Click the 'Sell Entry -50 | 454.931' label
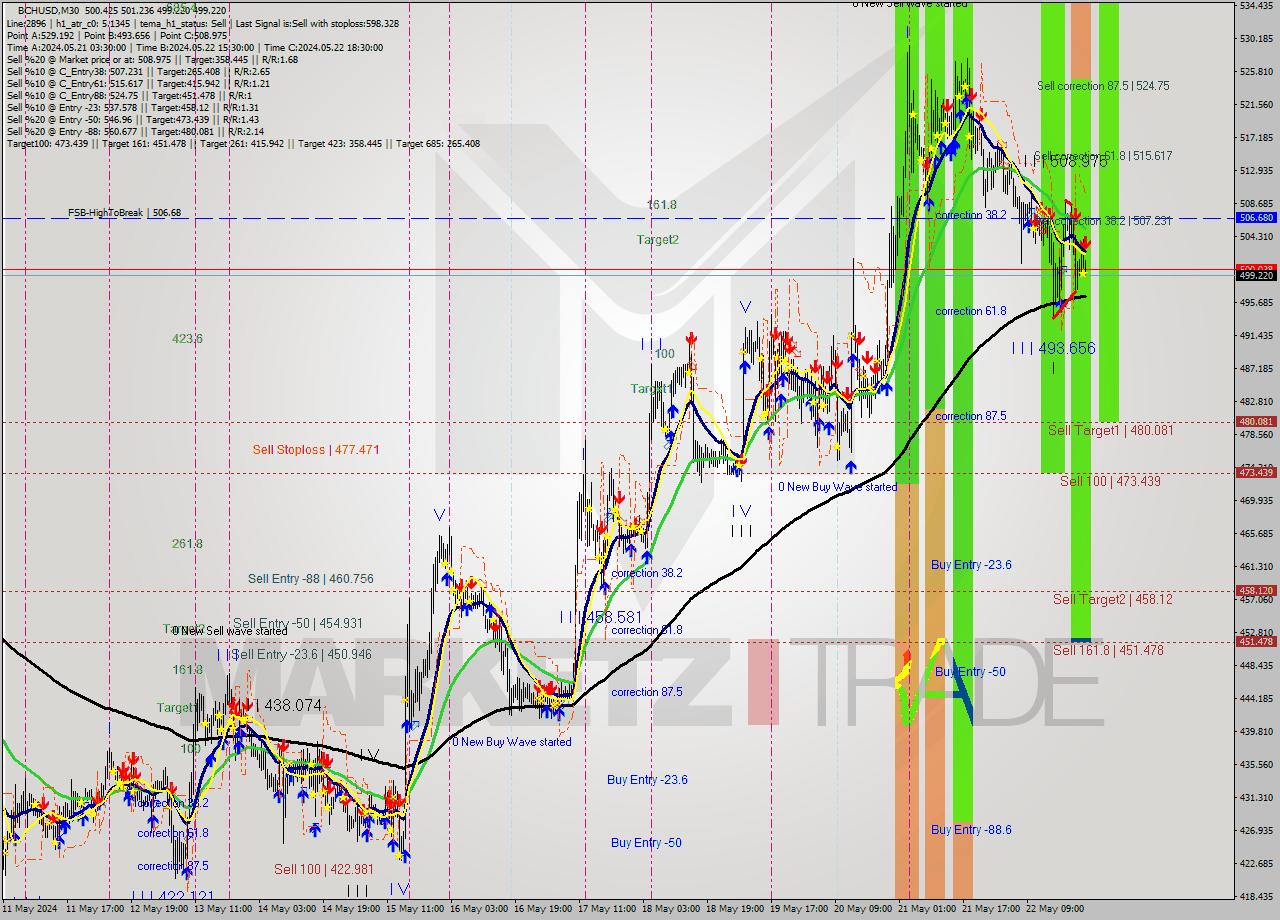 tap(298, 623)
